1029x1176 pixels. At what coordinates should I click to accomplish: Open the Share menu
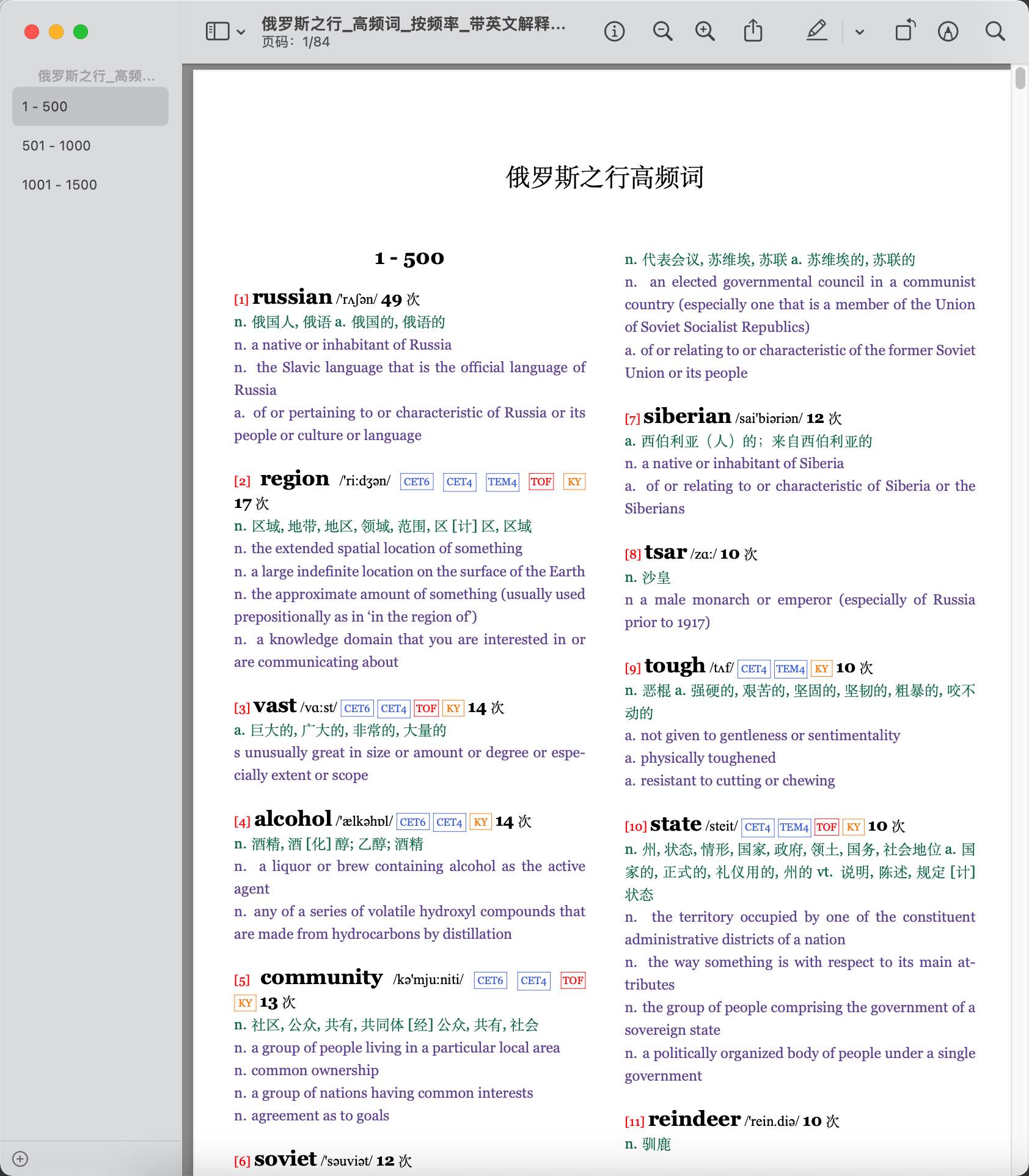point(753,31)
